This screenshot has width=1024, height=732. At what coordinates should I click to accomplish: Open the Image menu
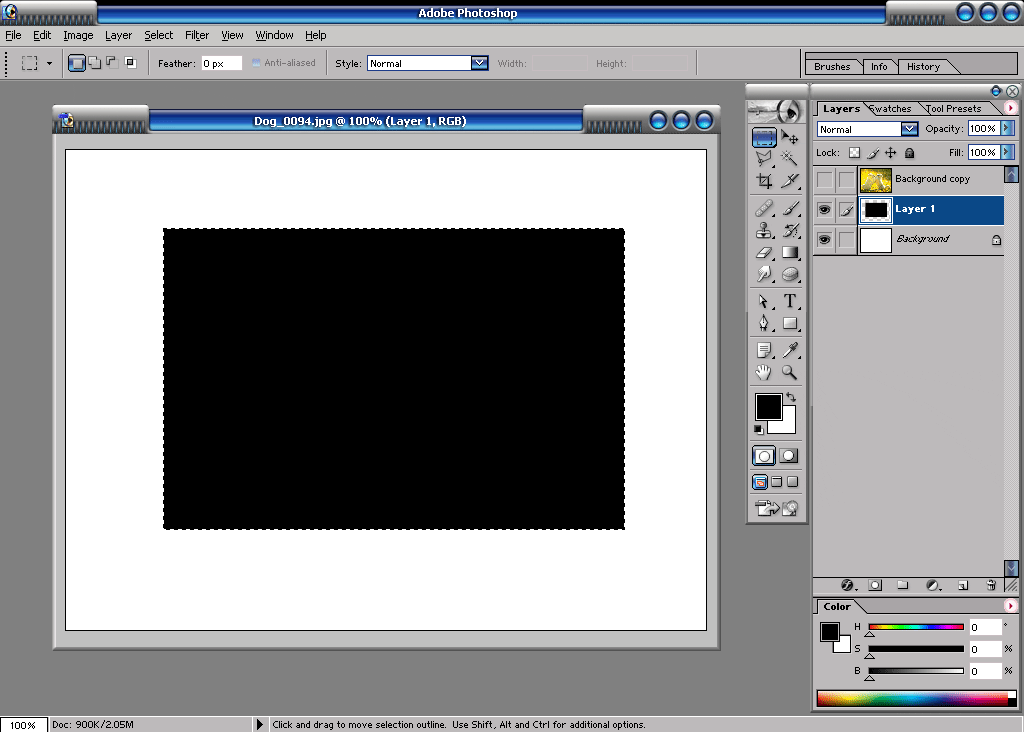click(x=78, y=35)
